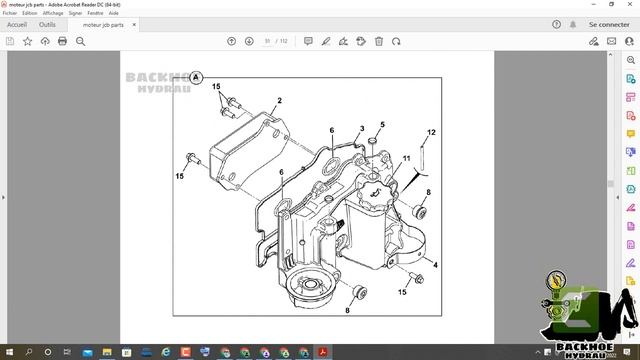
Task: Open the Fenêtre menu
Action: pyautogui.click(x=96, y=13)
